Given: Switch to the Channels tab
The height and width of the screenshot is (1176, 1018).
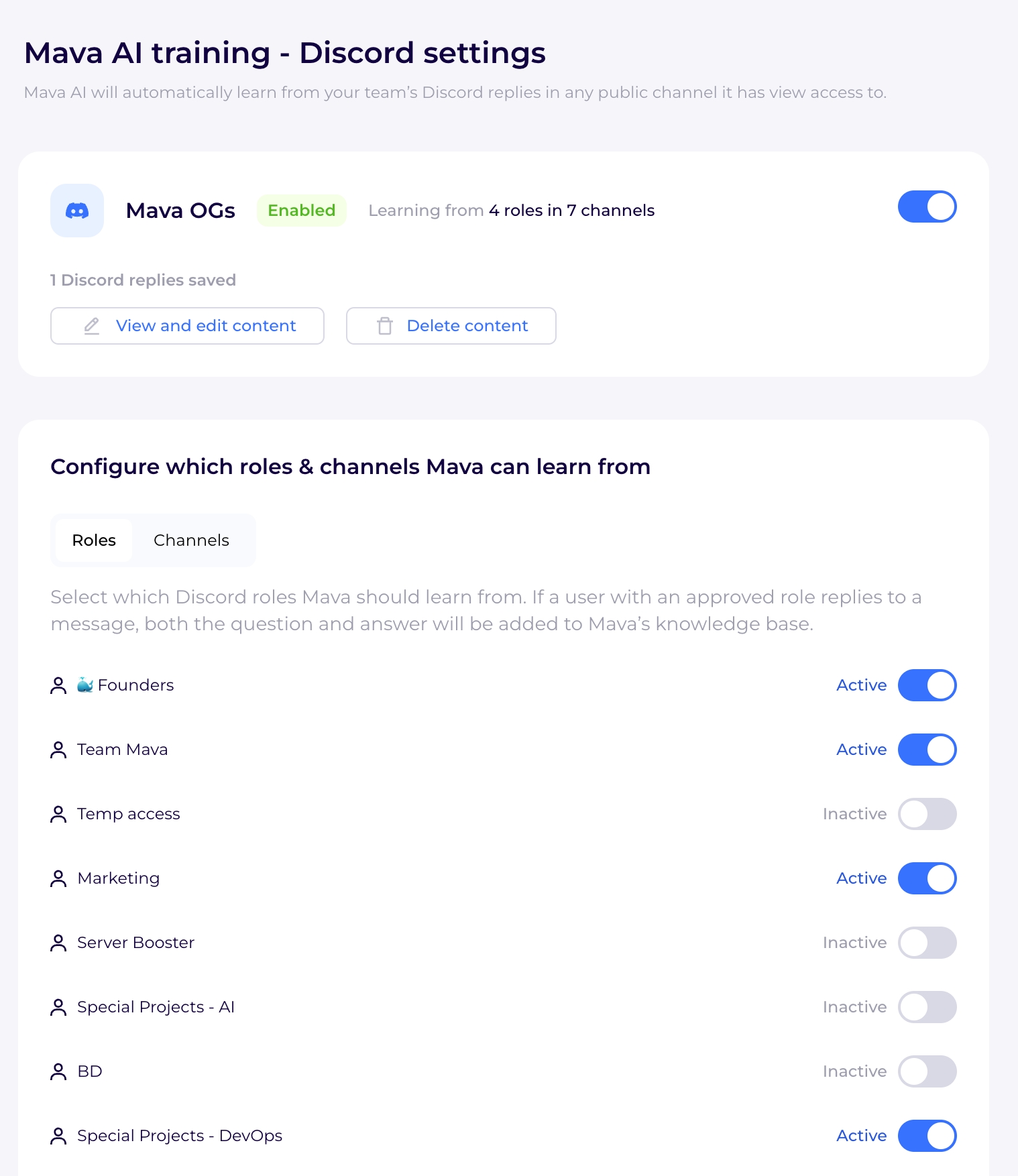Looking at the screenshot, I should 191,540.
